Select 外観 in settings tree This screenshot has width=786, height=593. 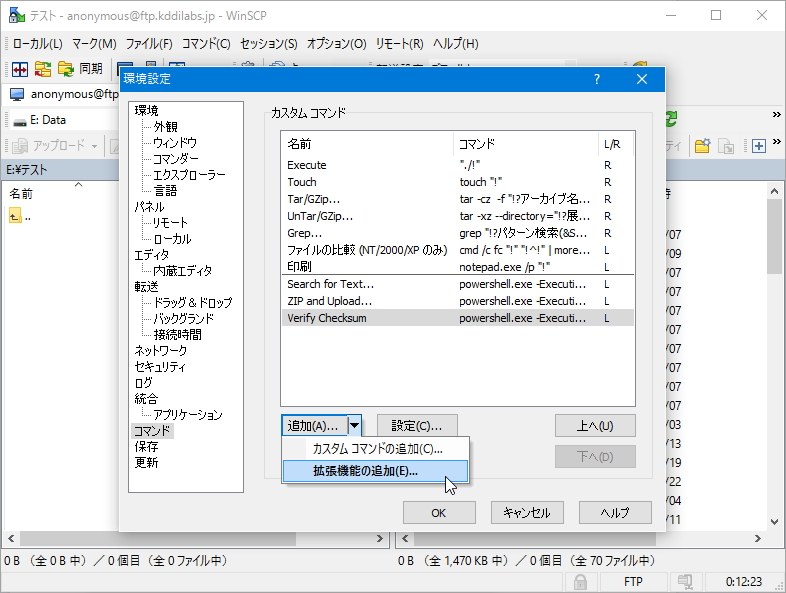click(165, 126)
